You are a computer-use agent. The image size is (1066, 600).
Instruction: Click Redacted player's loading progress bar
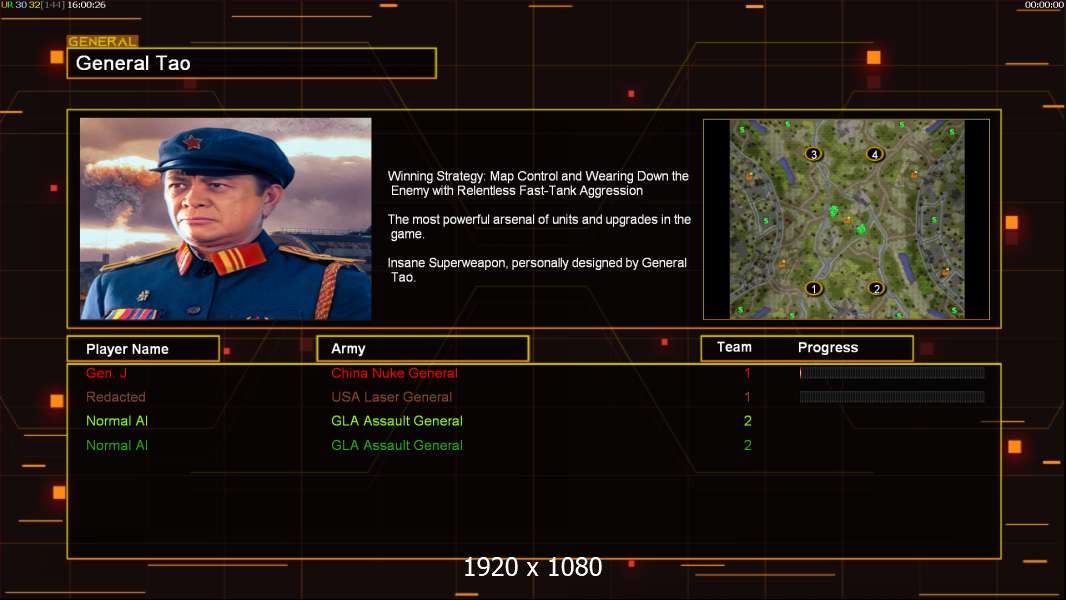tap(892, 397)
